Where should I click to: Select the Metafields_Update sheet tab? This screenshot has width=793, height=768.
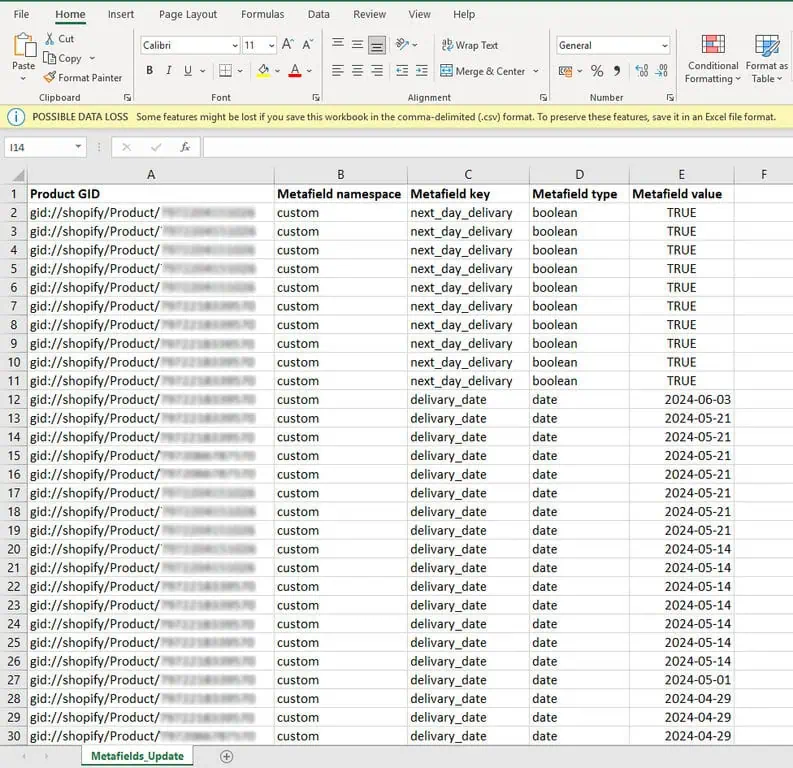pos(137,756)
